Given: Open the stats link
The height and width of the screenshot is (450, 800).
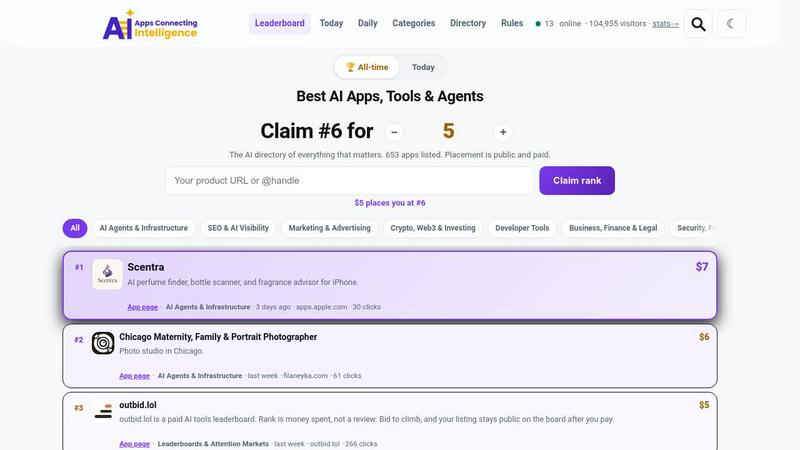Looking at the screenshot, I should (x=665, y=23).
